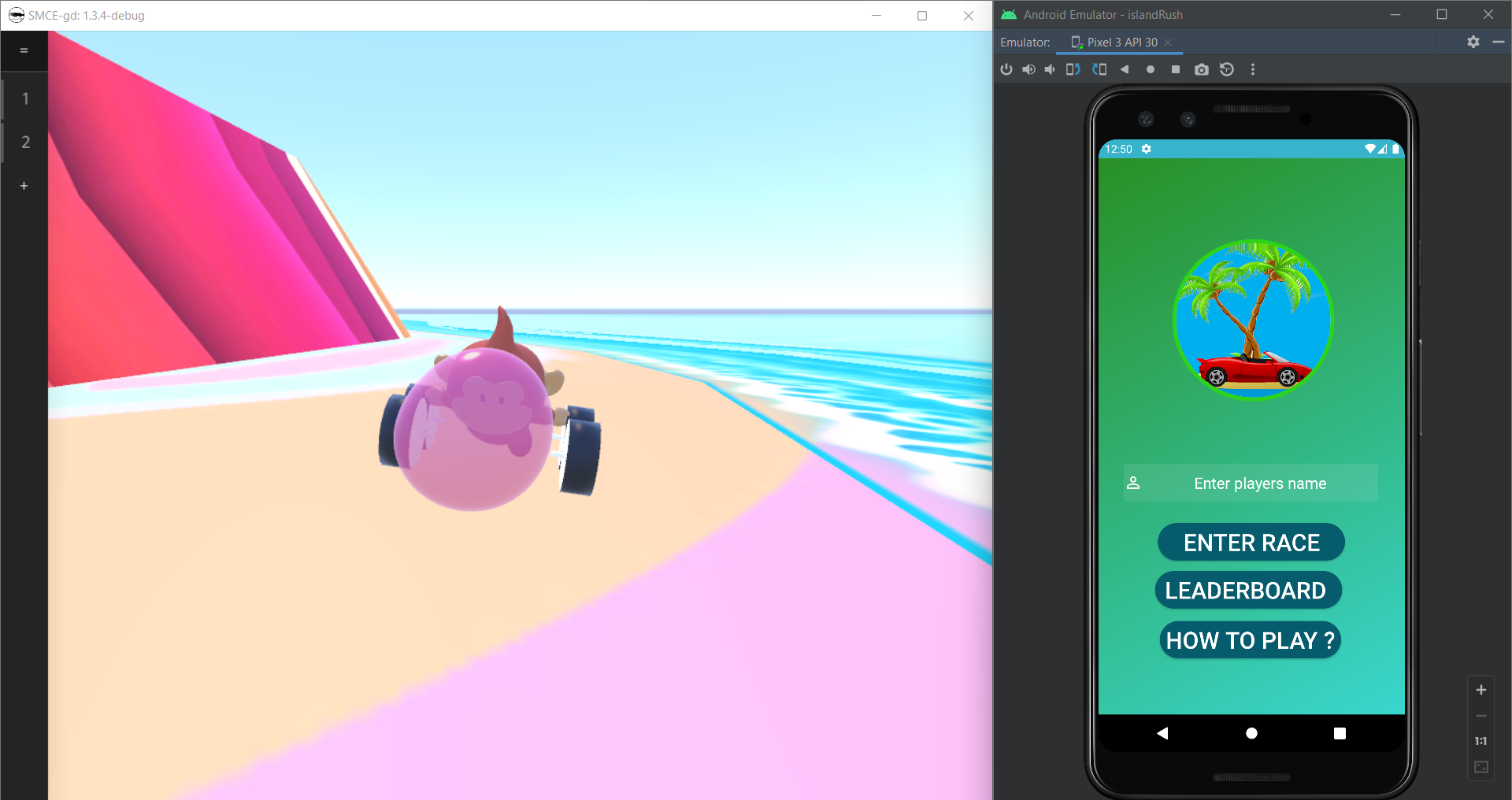Viewport: 1512px width, 800px height.
Task: Maximize the SMCE-gd window
Action: pyautogui.click(x=922, y=16)
